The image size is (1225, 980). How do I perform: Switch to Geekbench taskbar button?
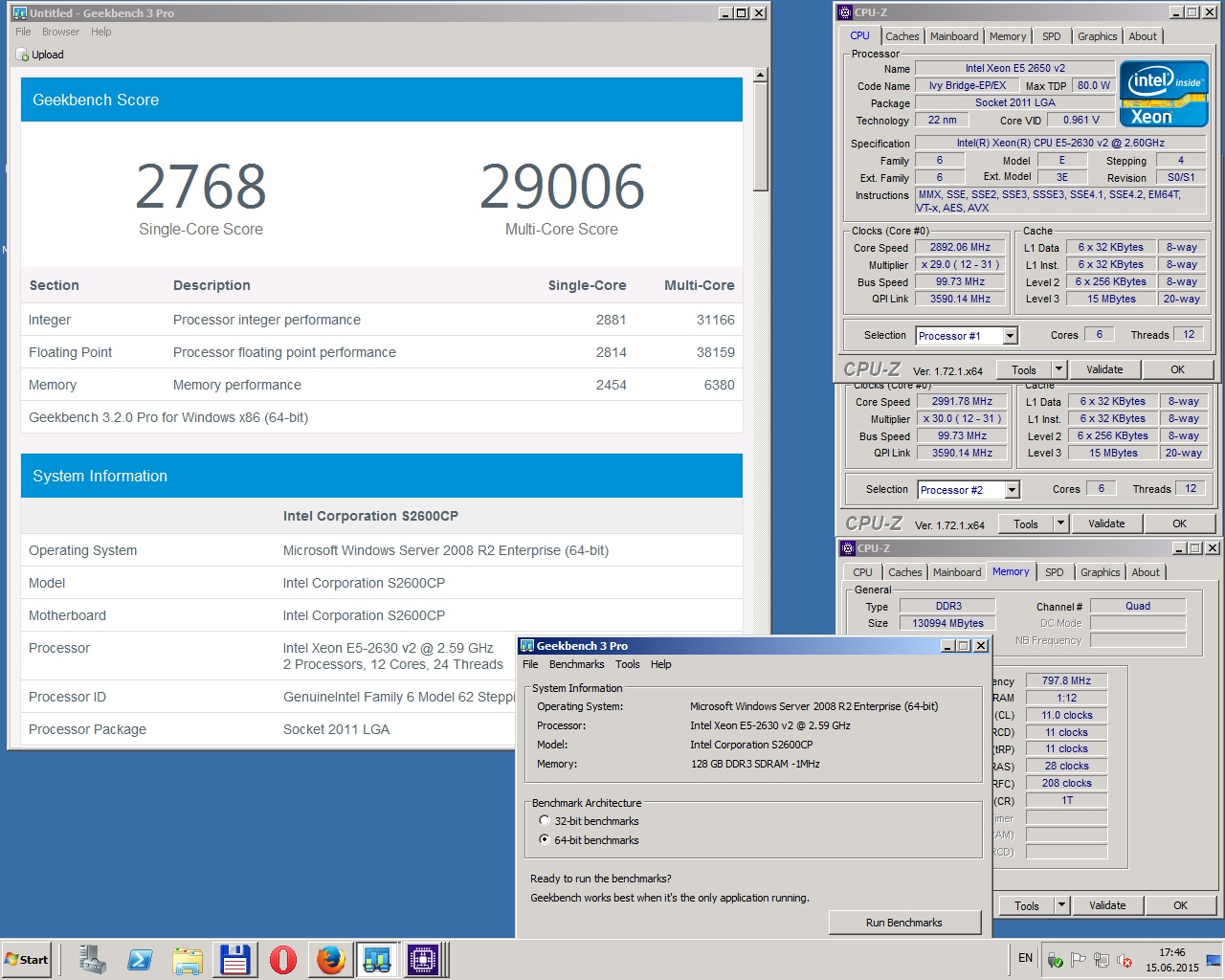377,959
